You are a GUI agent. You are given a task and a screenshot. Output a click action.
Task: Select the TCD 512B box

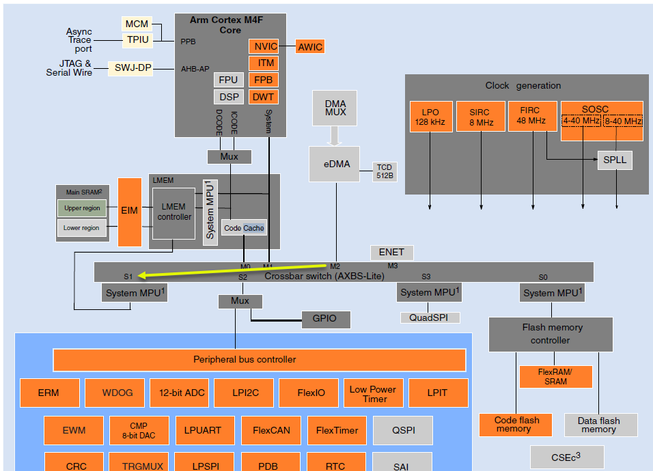coord(384,172)
